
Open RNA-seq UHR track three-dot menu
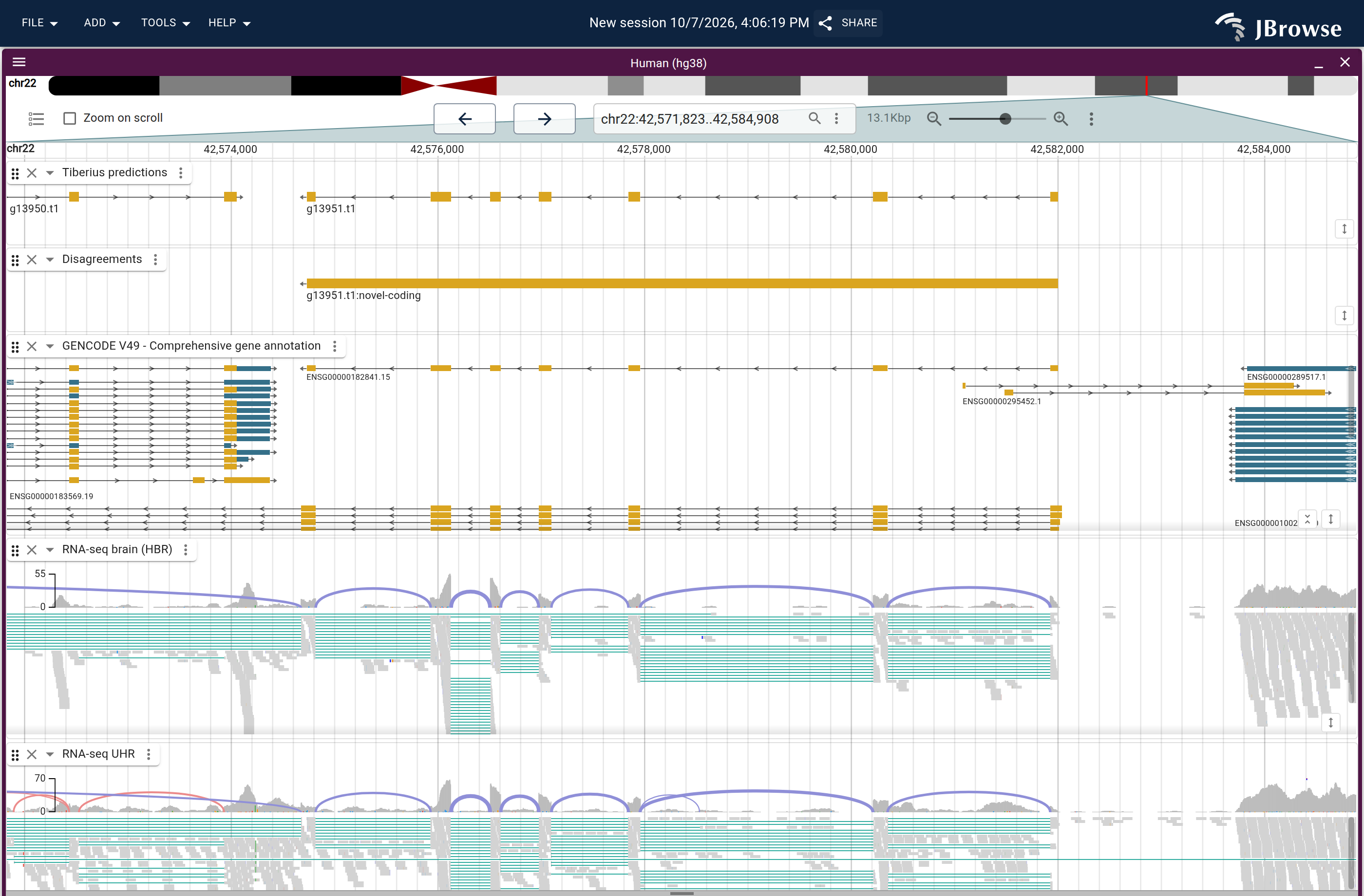(149, 754)
